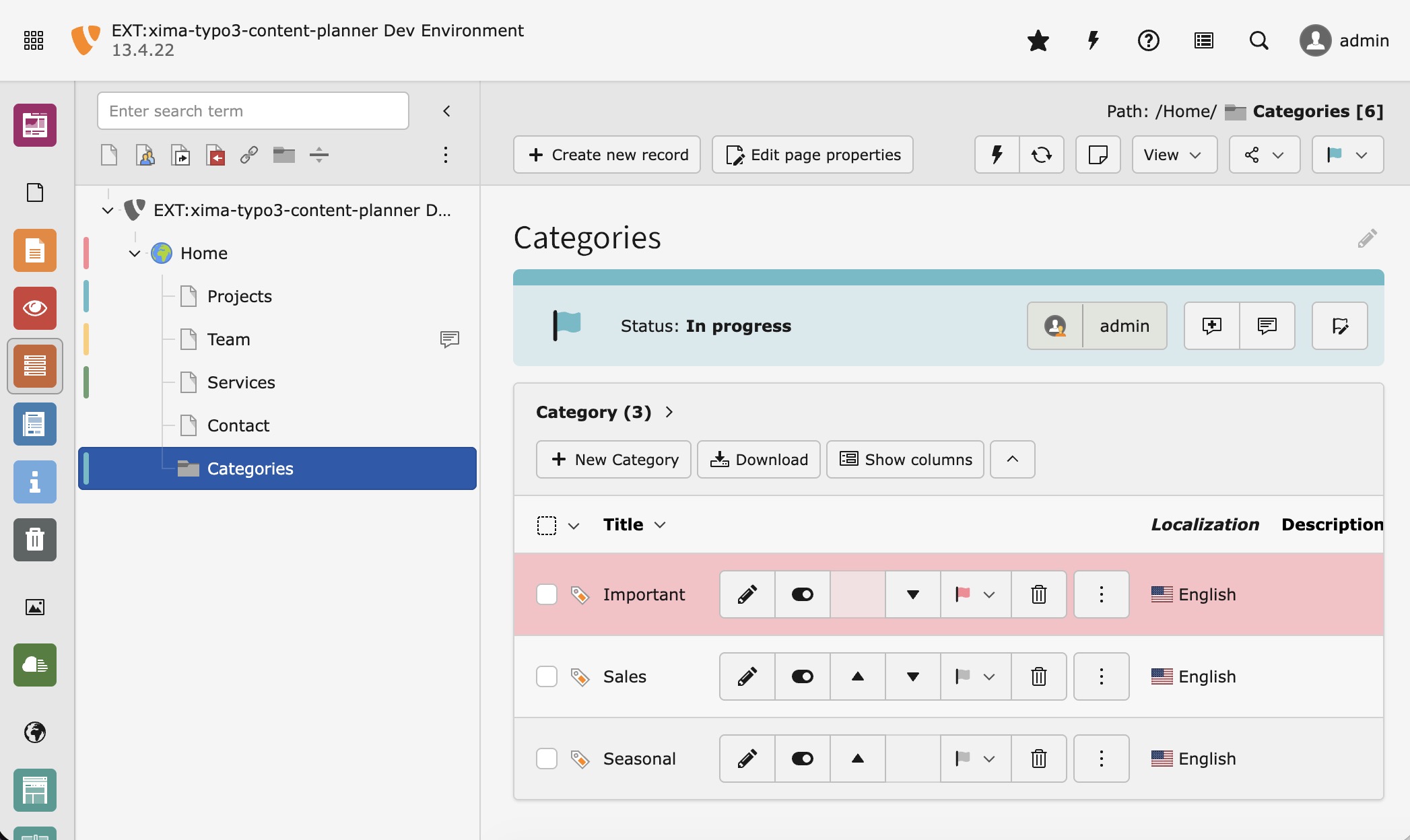The image size is (1410, 840).
Task: Open the status flag dropdown for Seasonal
Action: pyautogui.click(x=975, y=759)
